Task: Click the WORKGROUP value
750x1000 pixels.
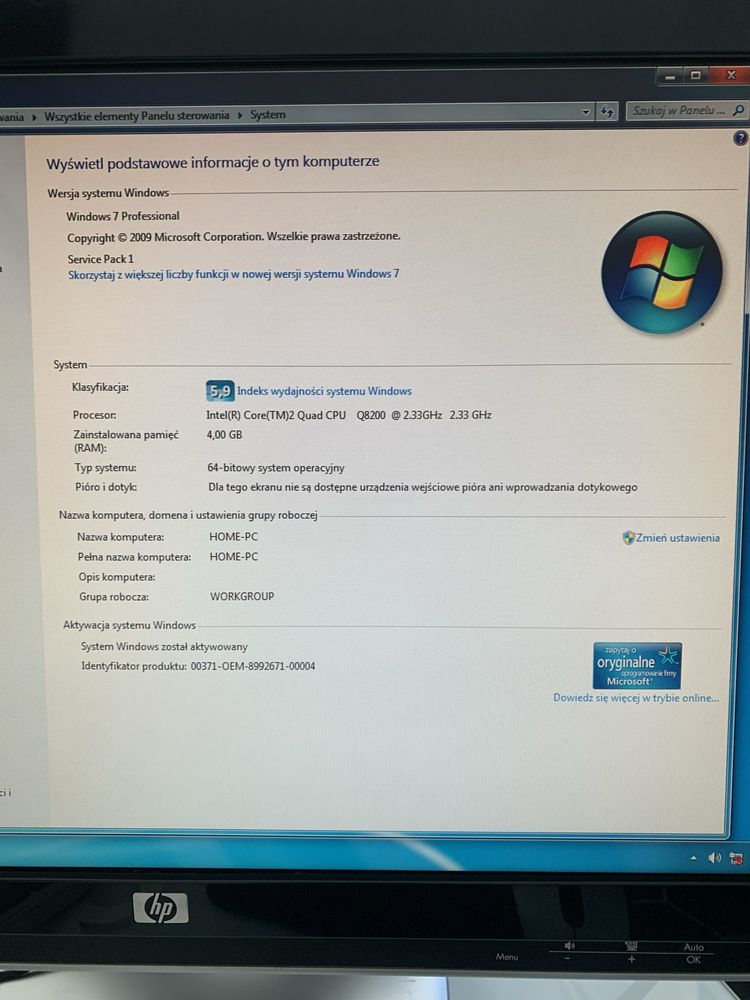Action: 242,596
